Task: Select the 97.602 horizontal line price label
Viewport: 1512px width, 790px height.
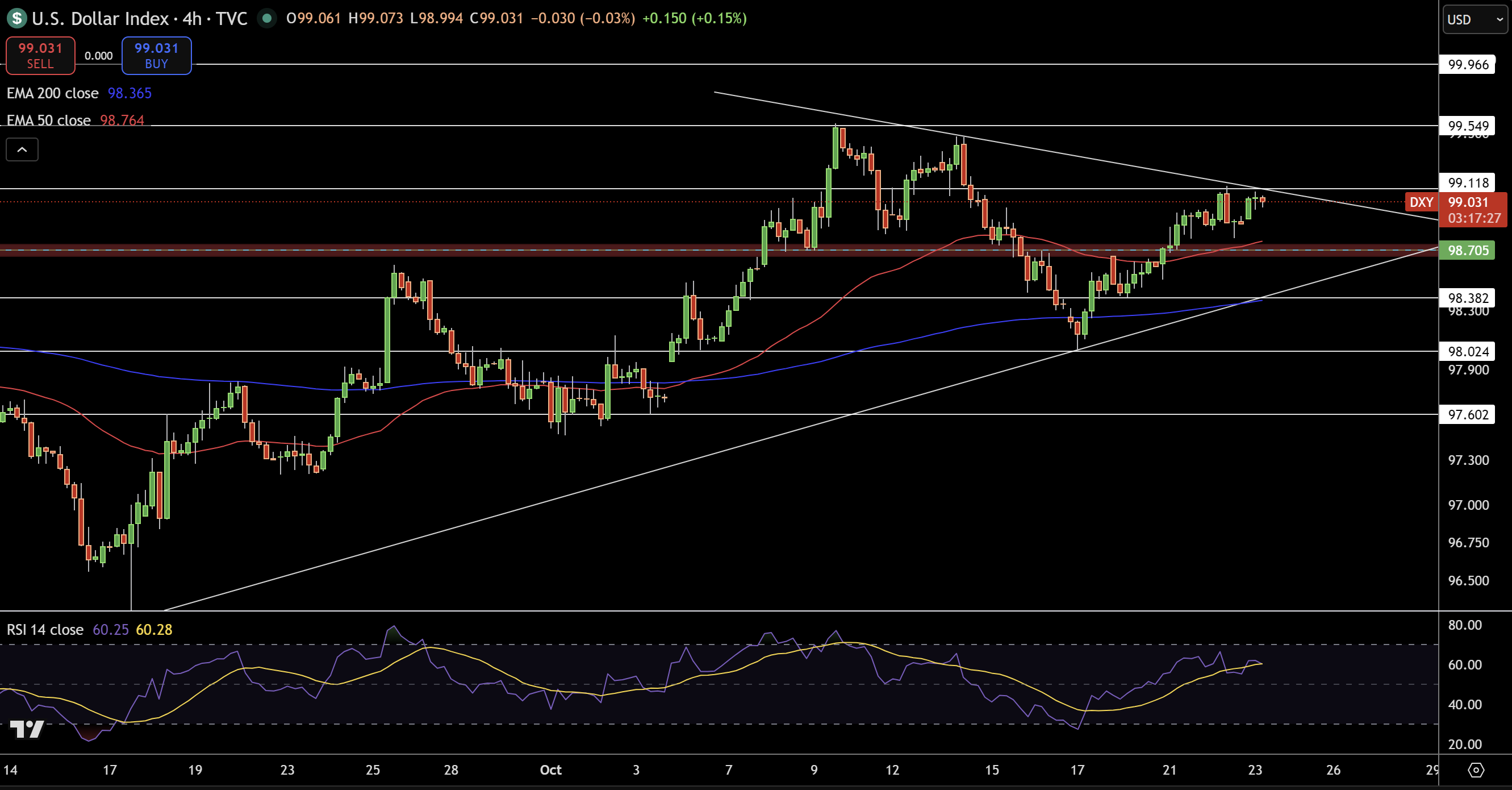Action: point(1467,415)
